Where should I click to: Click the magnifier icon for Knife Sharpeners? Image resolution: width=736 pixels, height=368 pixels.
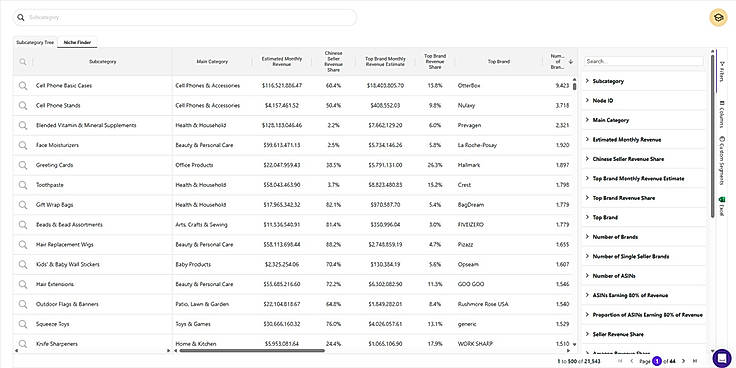coord(23,344)
